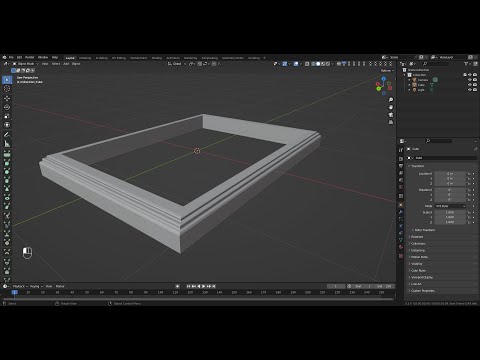The width and height of the screenshot is (480, 360).
Task: Open the viewport Add menu
Action: 66,64
